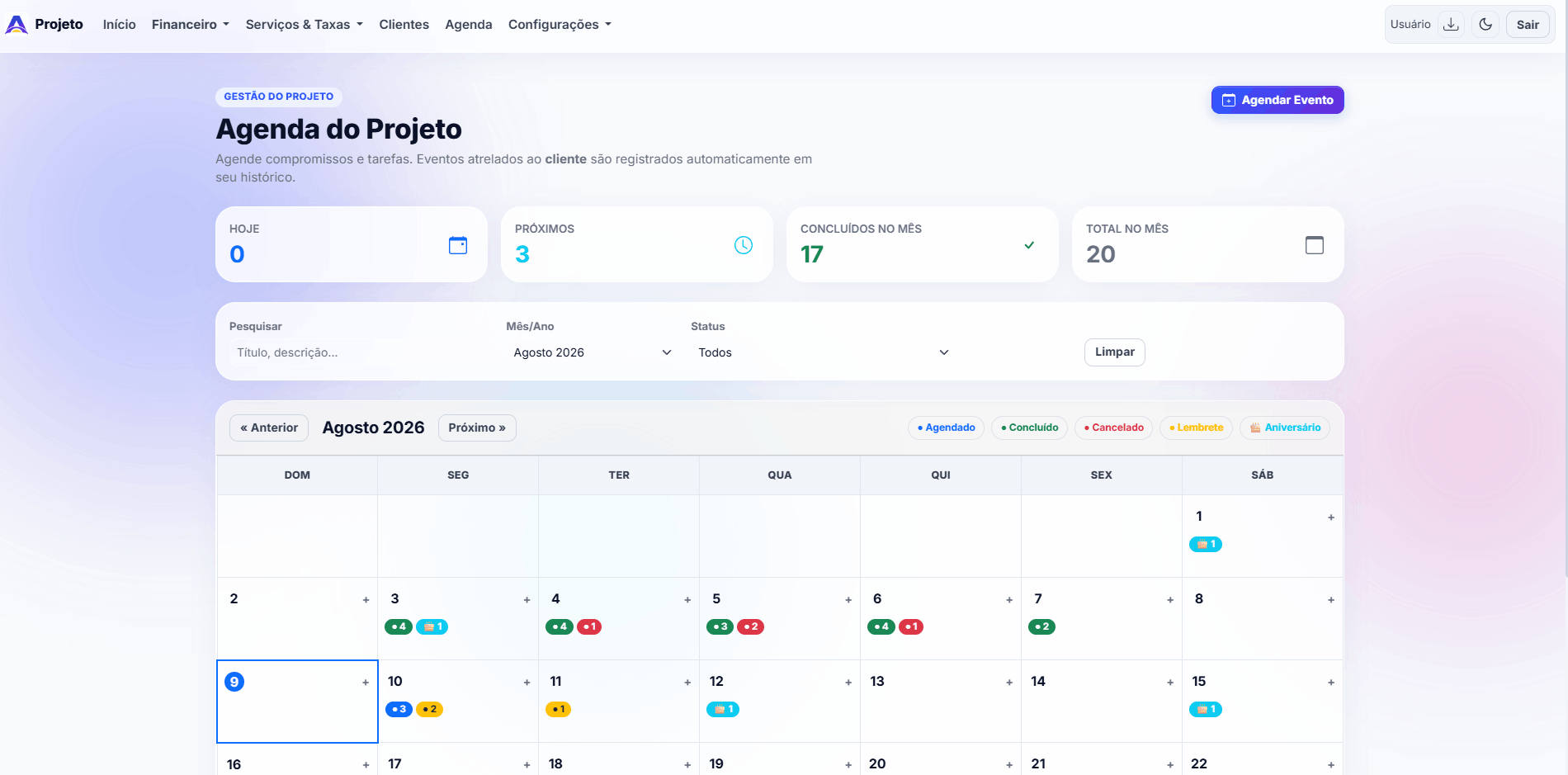Click the Agendado legend chip

[x=946, y=428]
